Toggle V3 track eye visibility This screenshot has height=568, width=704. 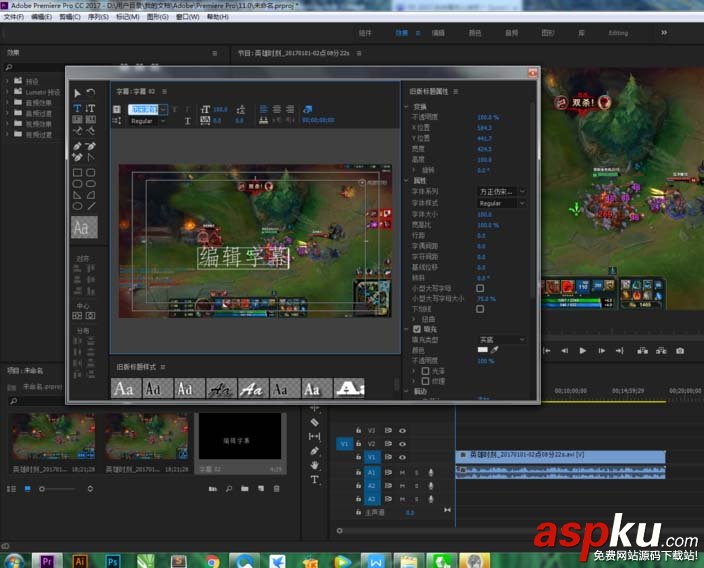pyautogui.click(x=402, y=431)
